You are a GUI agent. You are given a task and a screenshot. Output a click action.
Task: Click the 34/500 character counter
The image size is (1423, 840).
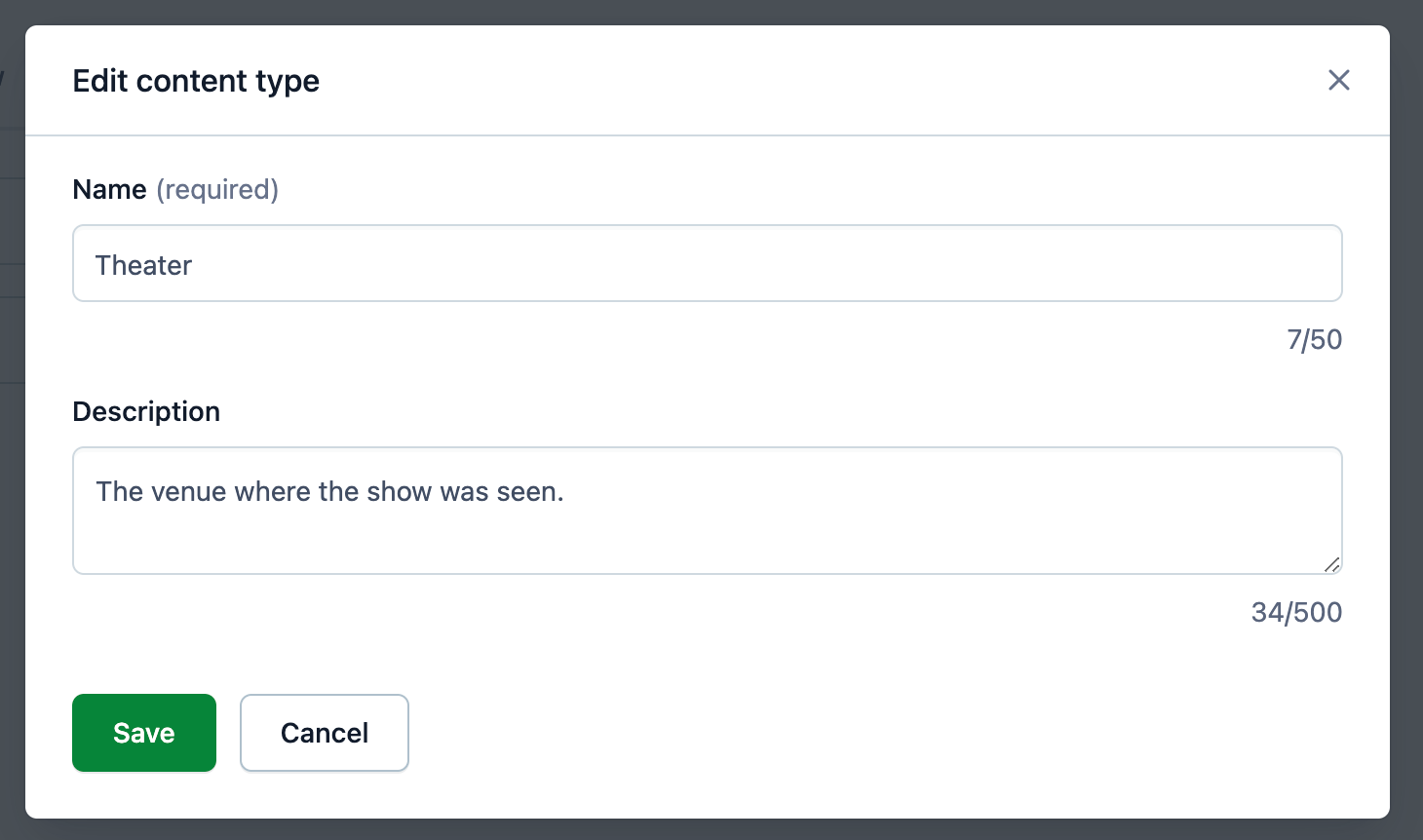(x=1296, y=612)
